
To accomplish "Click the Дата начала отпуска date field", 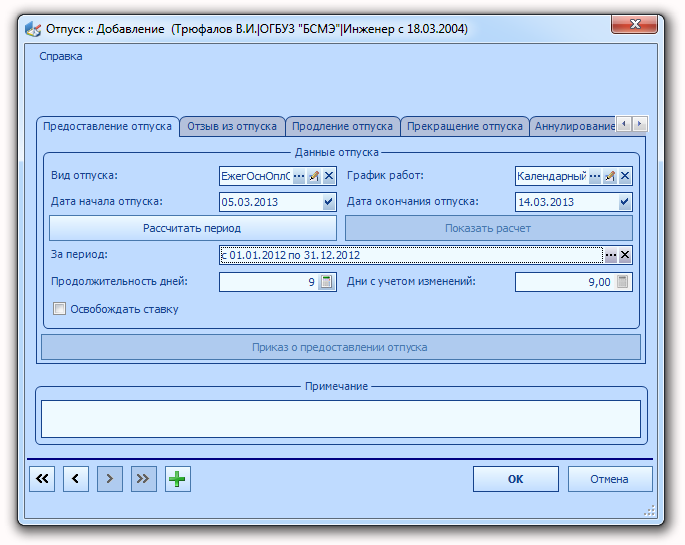I will point(270,202).
